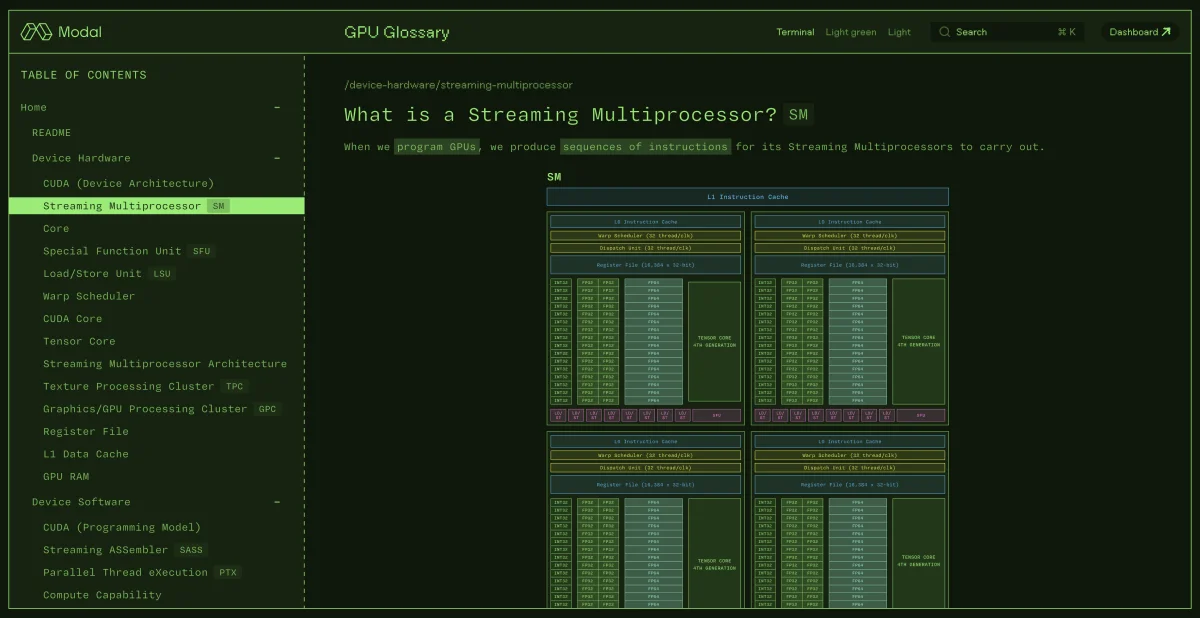Image resolution: width=1200 pixels, height=618 pixels.
Task: Go to Register File page
Action: coord(86,432)
